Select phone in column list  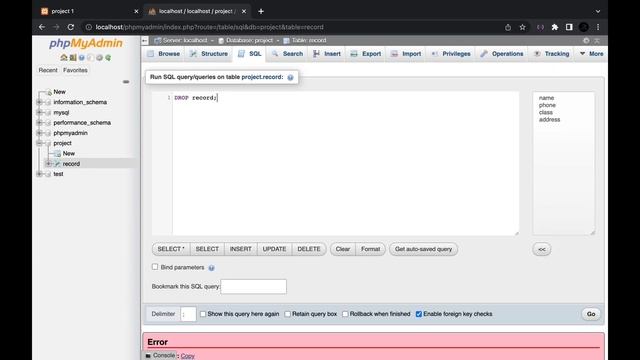click(x=547, y=105)
